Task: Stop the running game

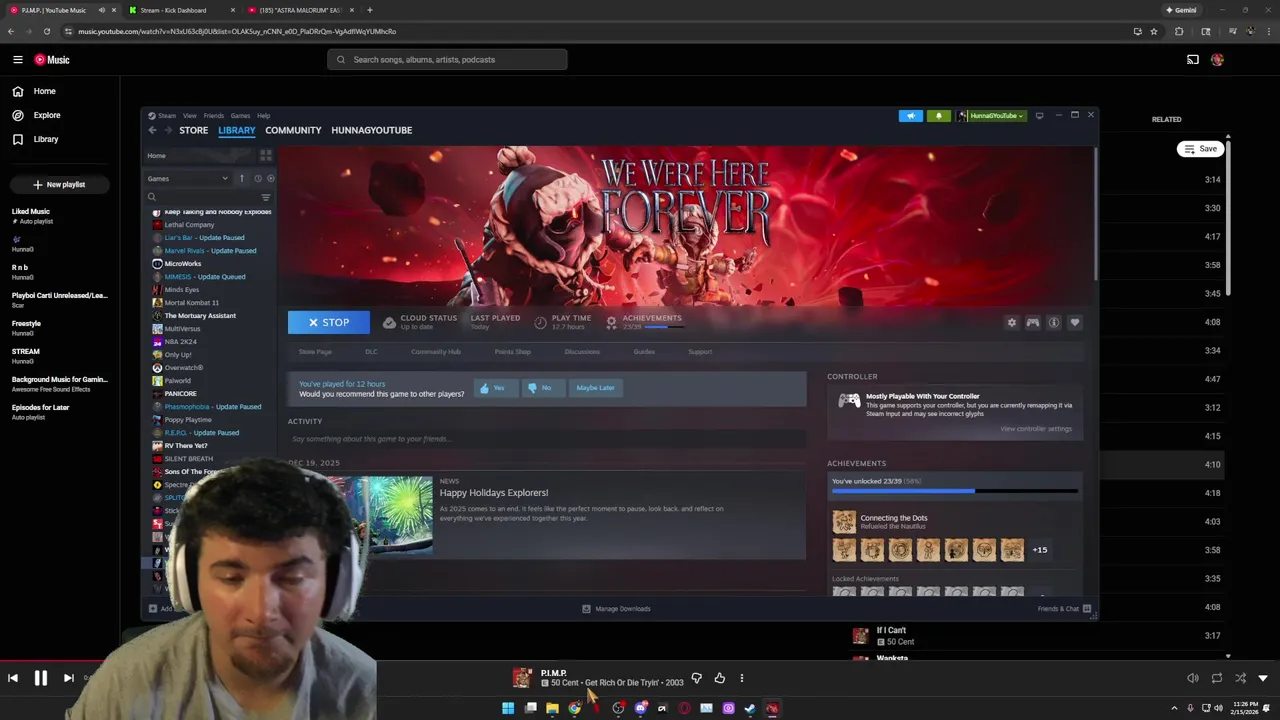Action: click(x=329, y=323)
